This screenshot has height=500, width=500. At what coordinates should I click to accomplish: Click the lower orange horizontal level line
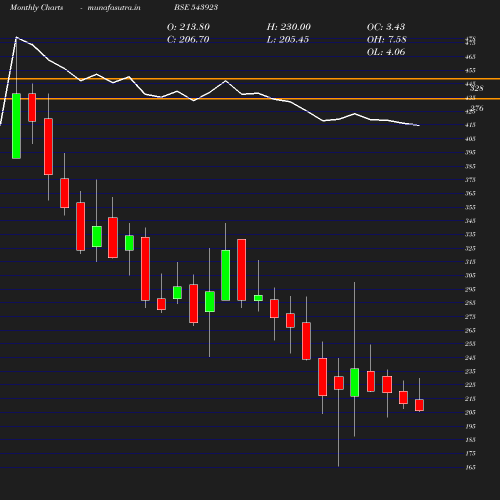click(x=250, y=99)
